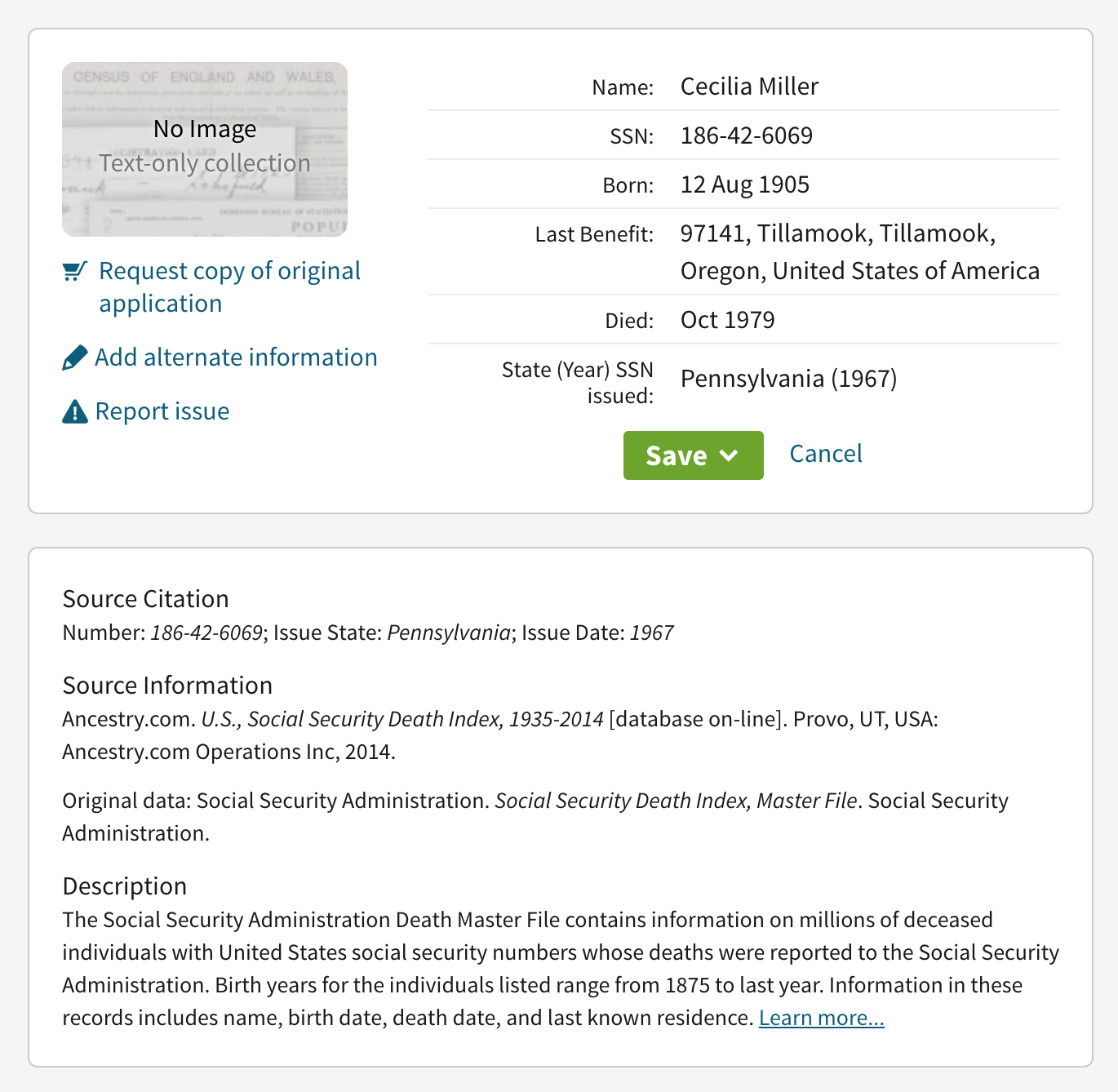Follow the Learn more... link
The height and width of the screenshot is (1092, 1118).
click(821, 1018)
